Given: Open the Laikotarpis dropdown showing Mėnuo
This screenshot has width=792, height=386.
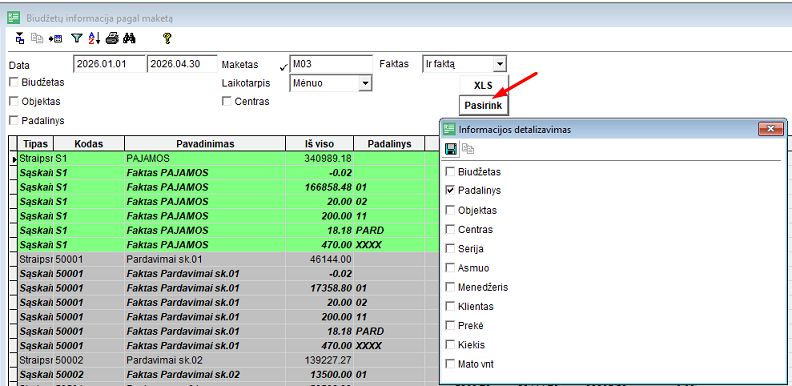Looking at the screenshot, I should coord(365,83).
